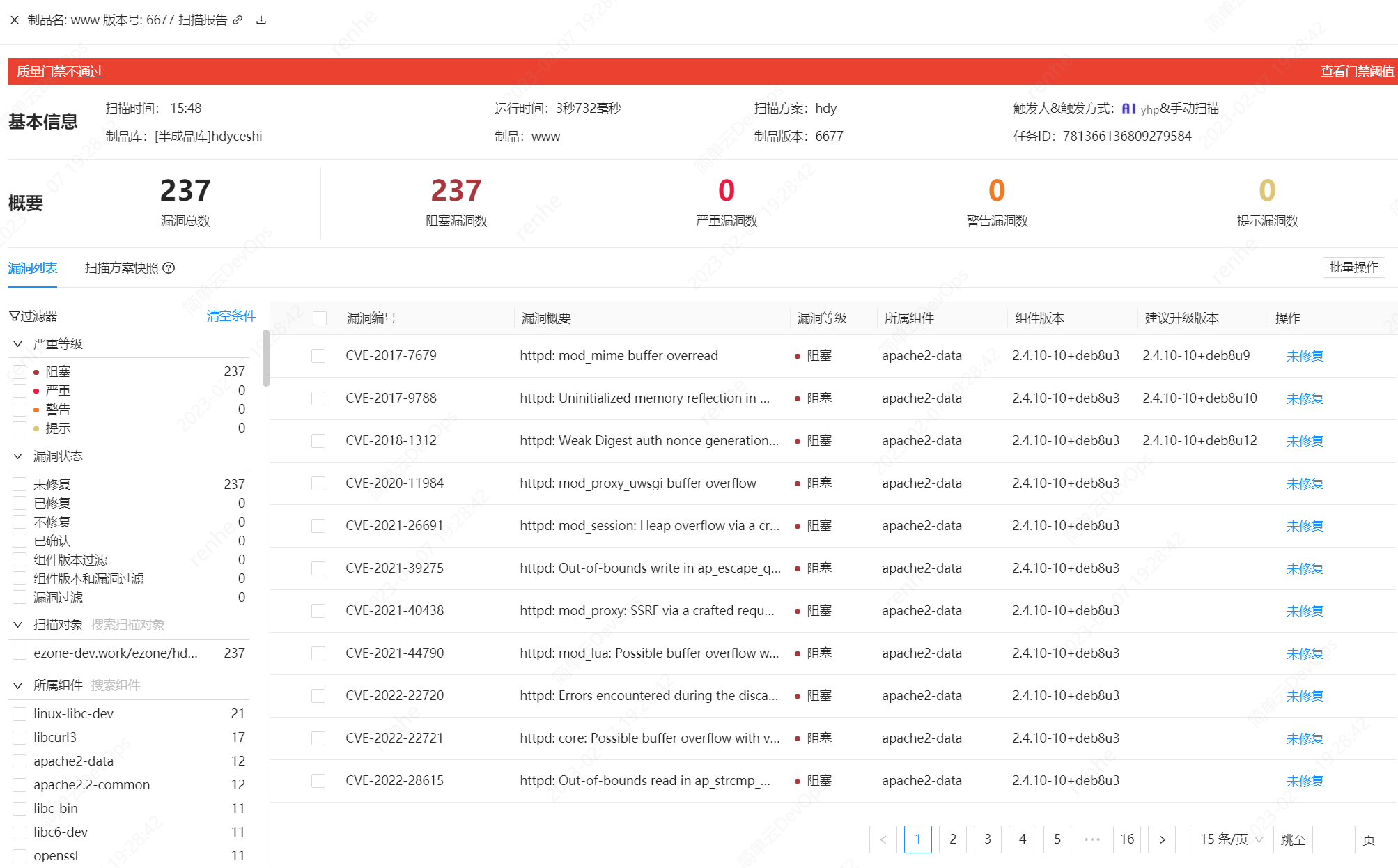
Task: Check the 阻塞 severity filter
Action: 20,372
